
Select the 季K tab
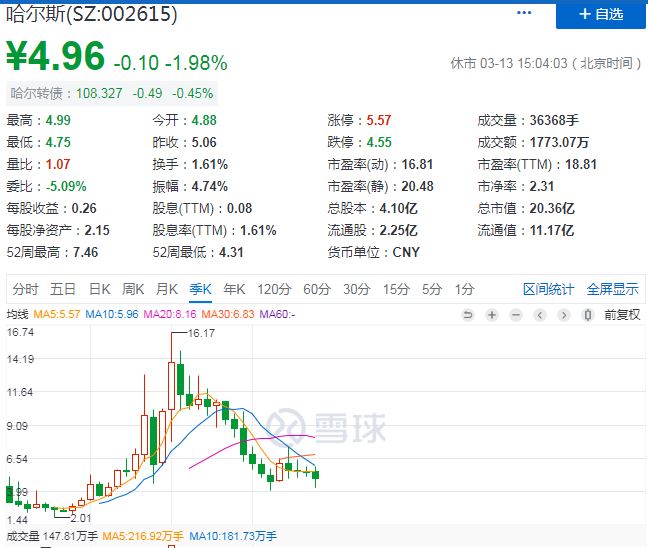coord(200,289)
